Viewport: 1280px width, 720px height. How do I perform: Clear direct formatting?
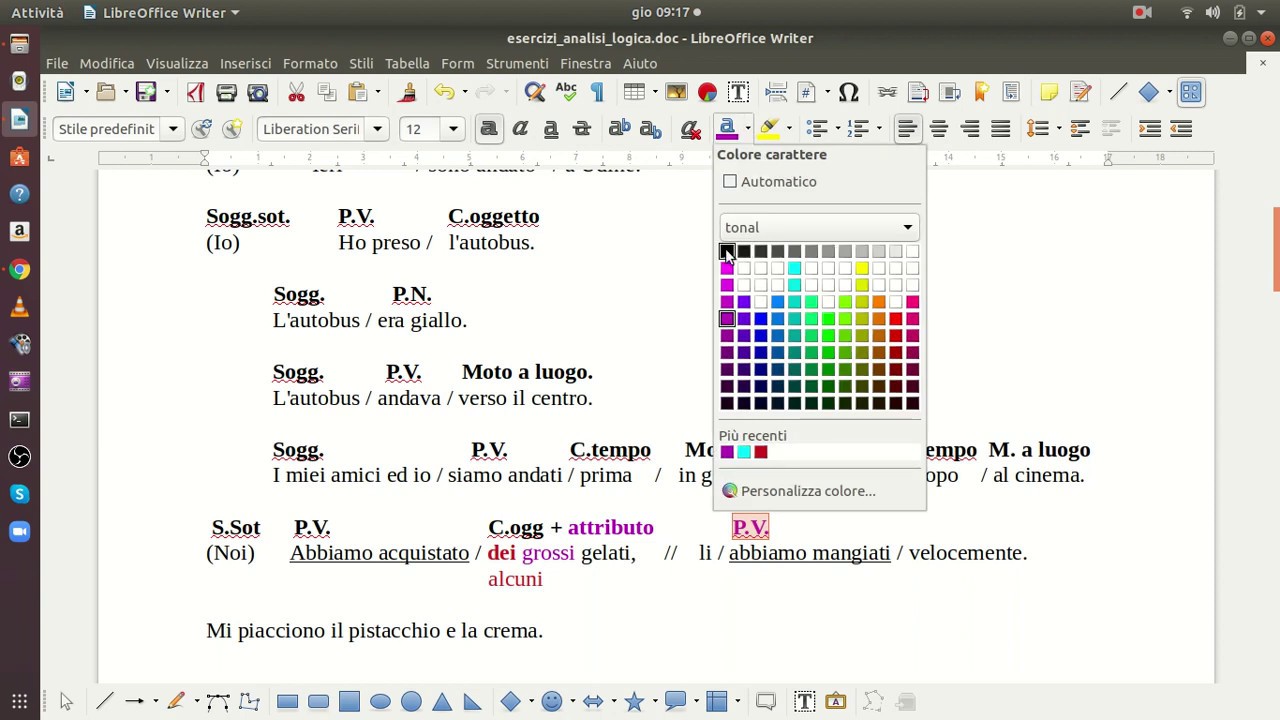coord(690,129)
